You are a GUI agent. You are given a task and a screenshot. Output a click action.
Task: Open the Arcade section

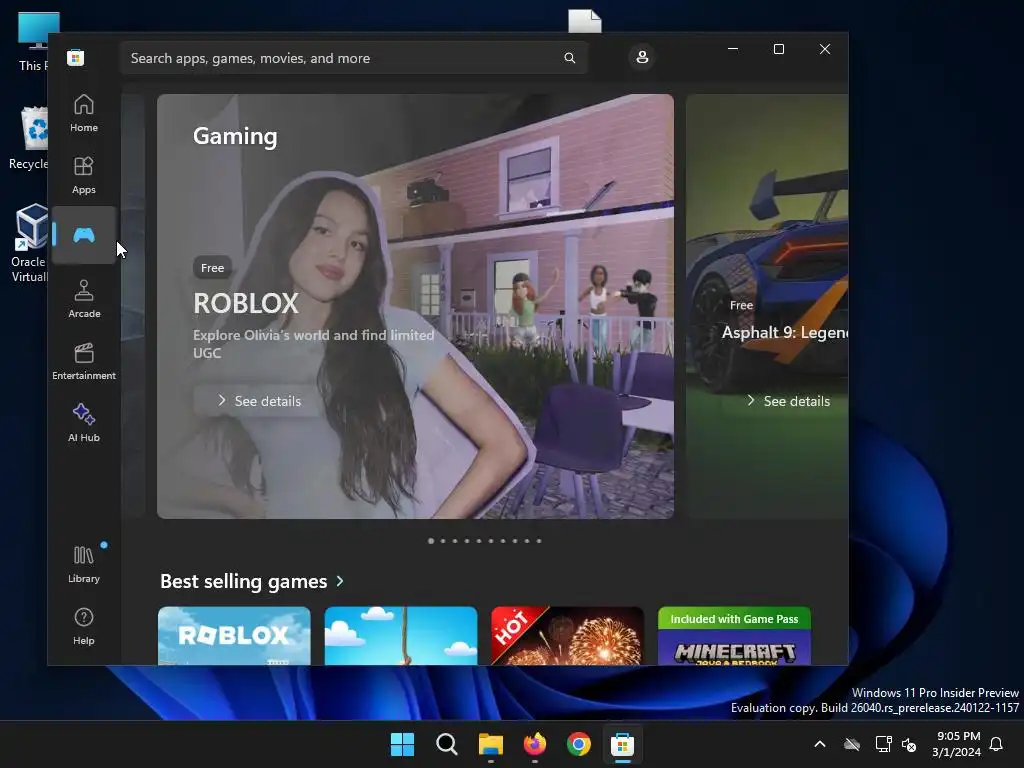(x=84, y=299)
